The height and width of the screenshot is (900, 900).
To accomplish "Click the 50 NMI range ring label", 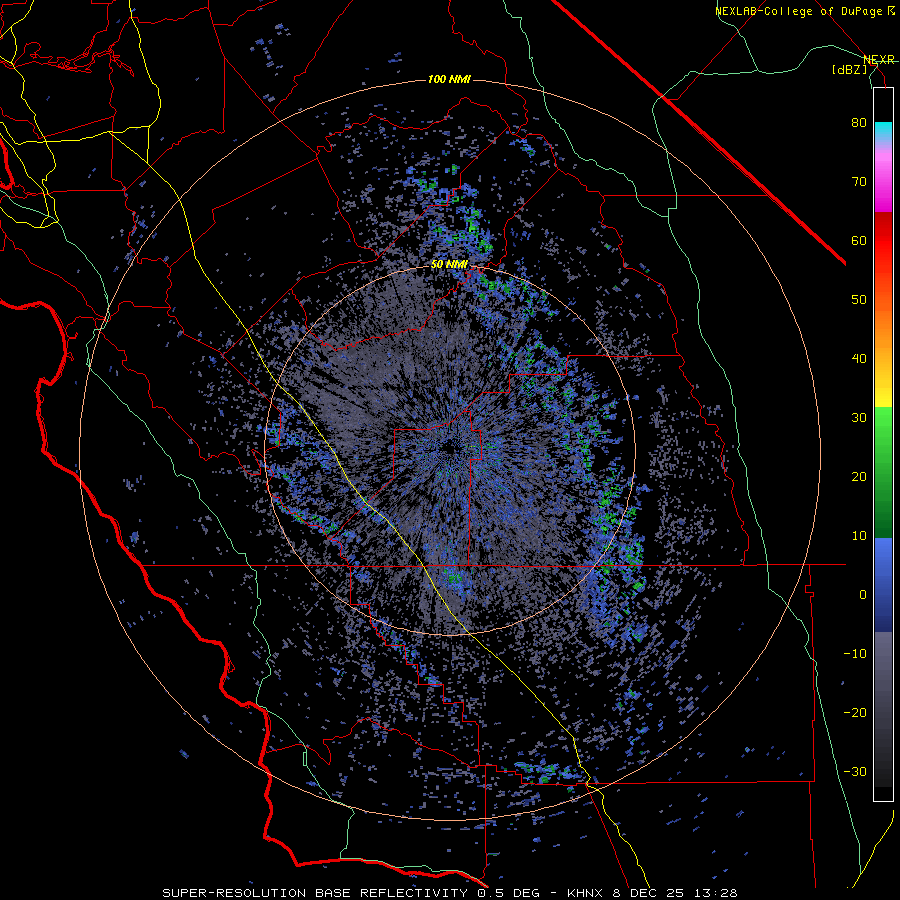I will pyautogui.click(x=449, y=265).
